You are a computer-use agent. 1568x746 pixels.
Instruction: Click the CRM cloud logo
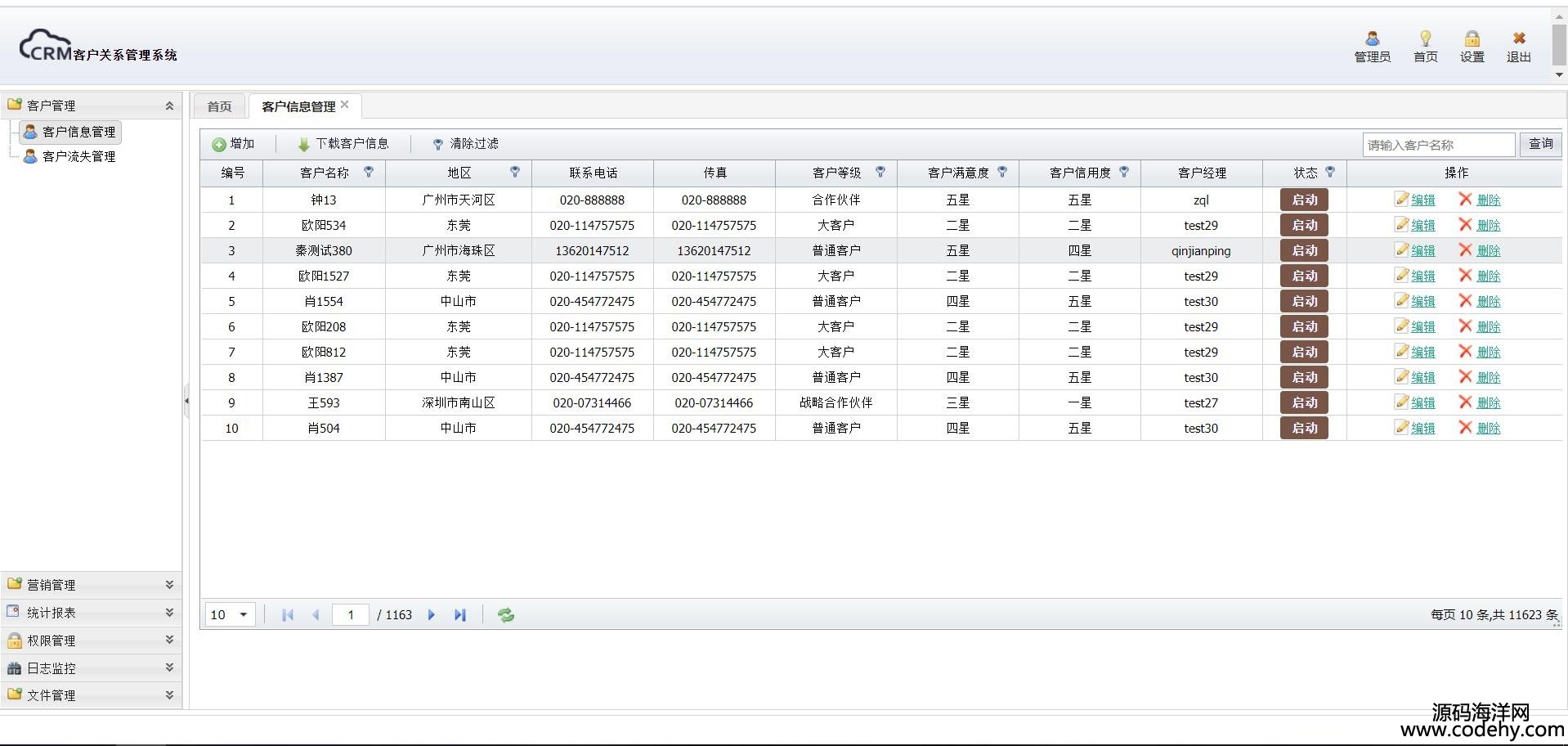[47, 46]
